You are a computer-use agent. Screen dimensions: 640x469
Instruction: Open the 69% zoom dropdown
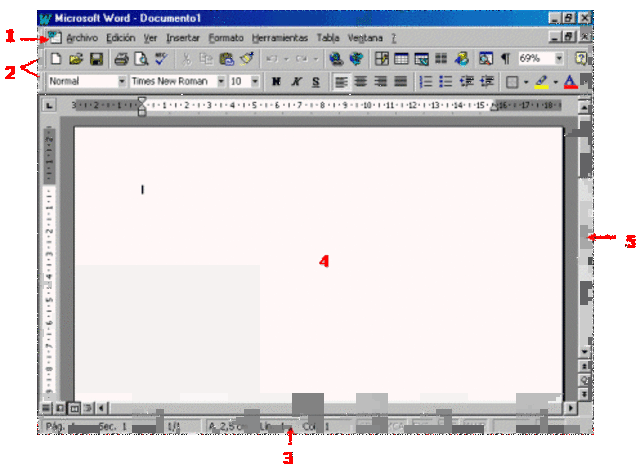[559, 59]
